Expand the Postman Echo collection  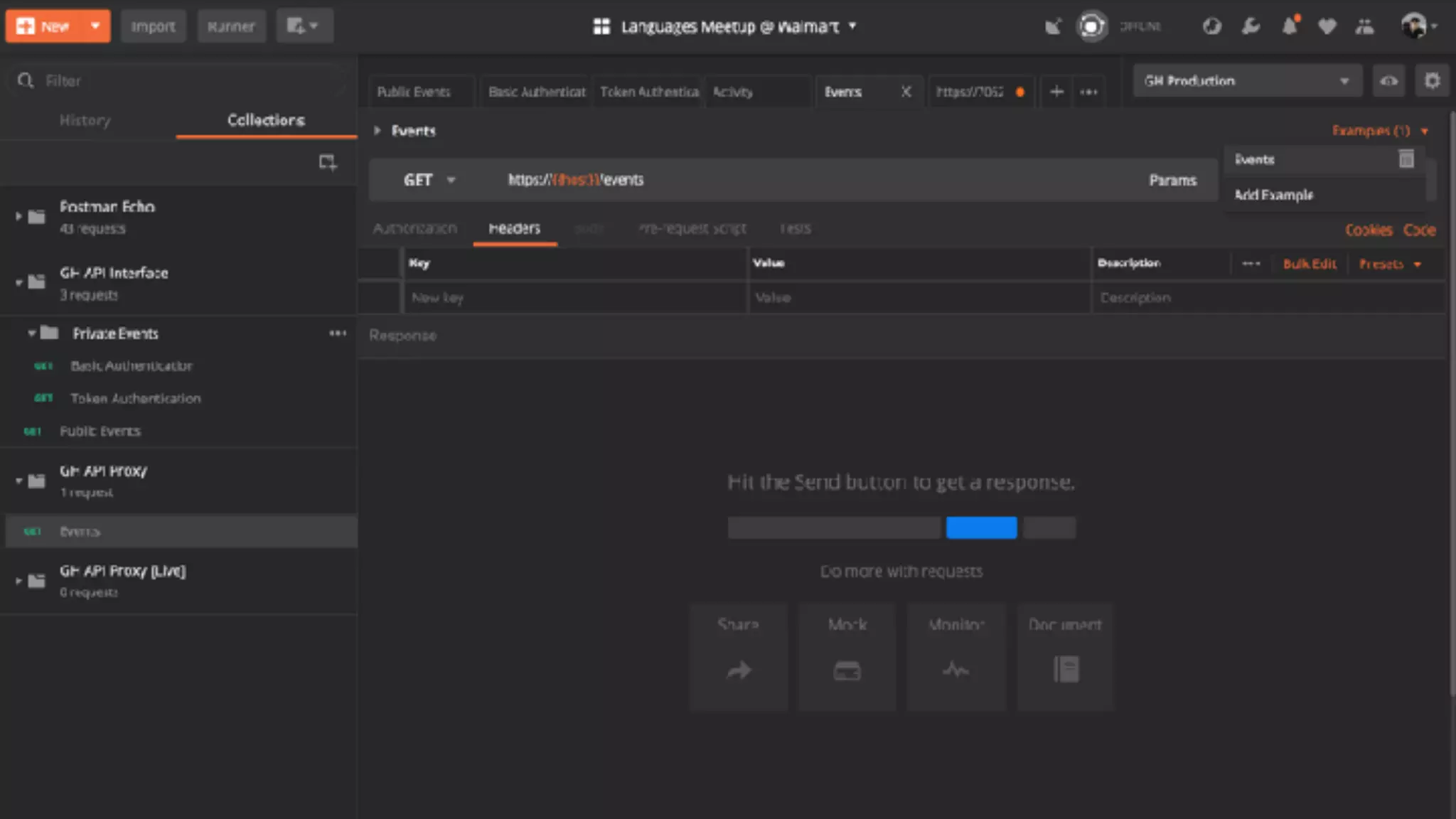[x=18, y=216]
